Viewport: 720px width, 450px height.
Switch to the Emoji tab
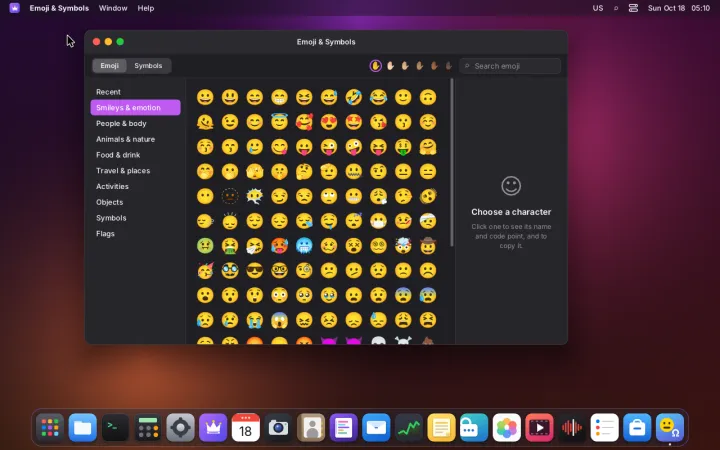click(x=109, y=66)
